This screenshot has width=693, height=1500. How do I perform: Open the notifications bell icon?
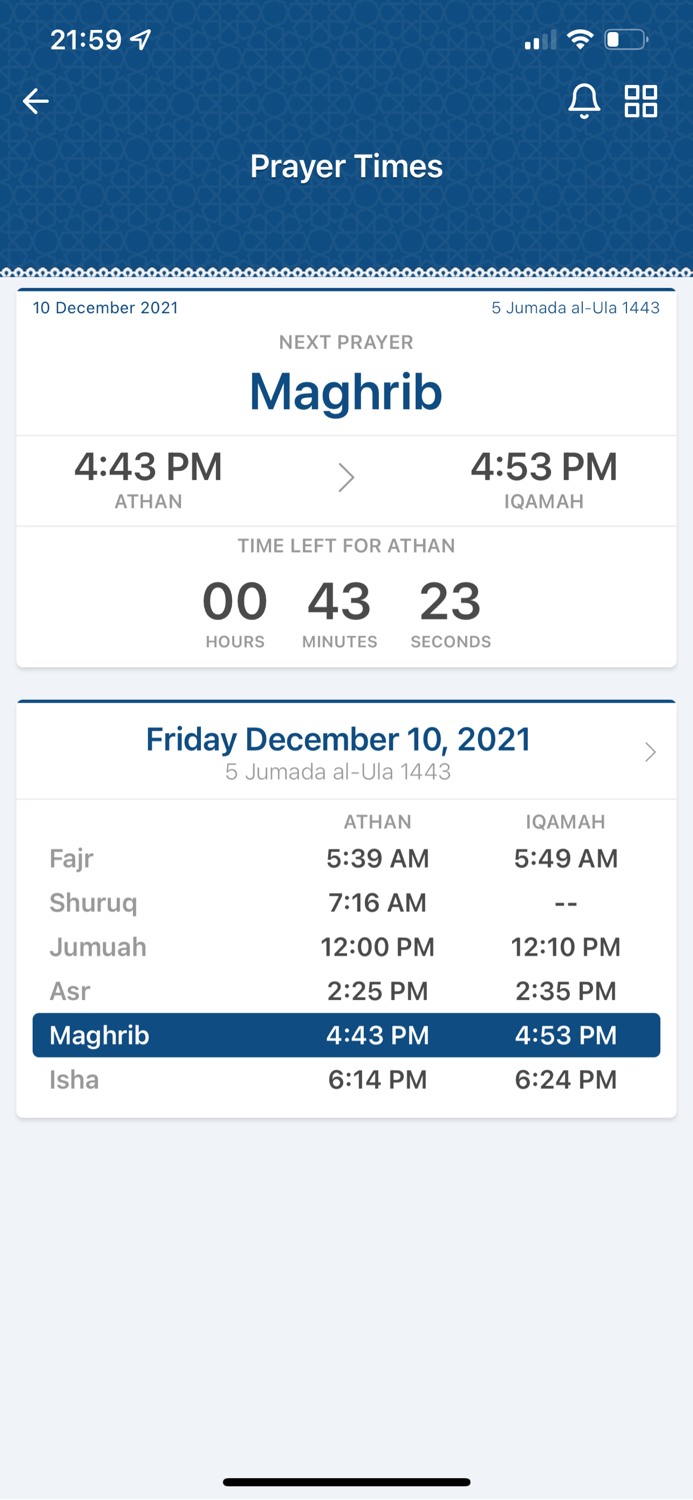point(585,100)
